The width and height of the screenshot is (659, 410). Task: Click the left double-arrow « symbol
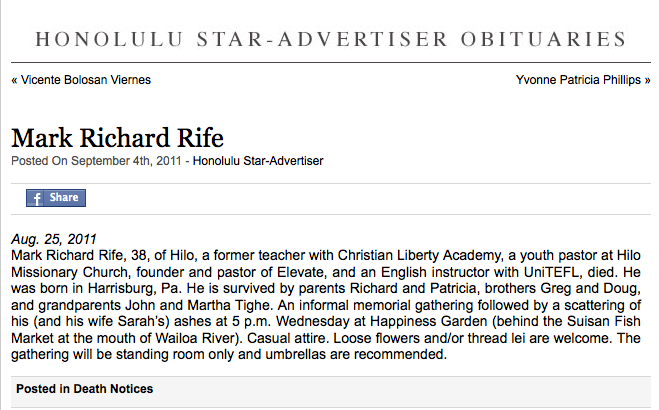[x=15, y=80]
